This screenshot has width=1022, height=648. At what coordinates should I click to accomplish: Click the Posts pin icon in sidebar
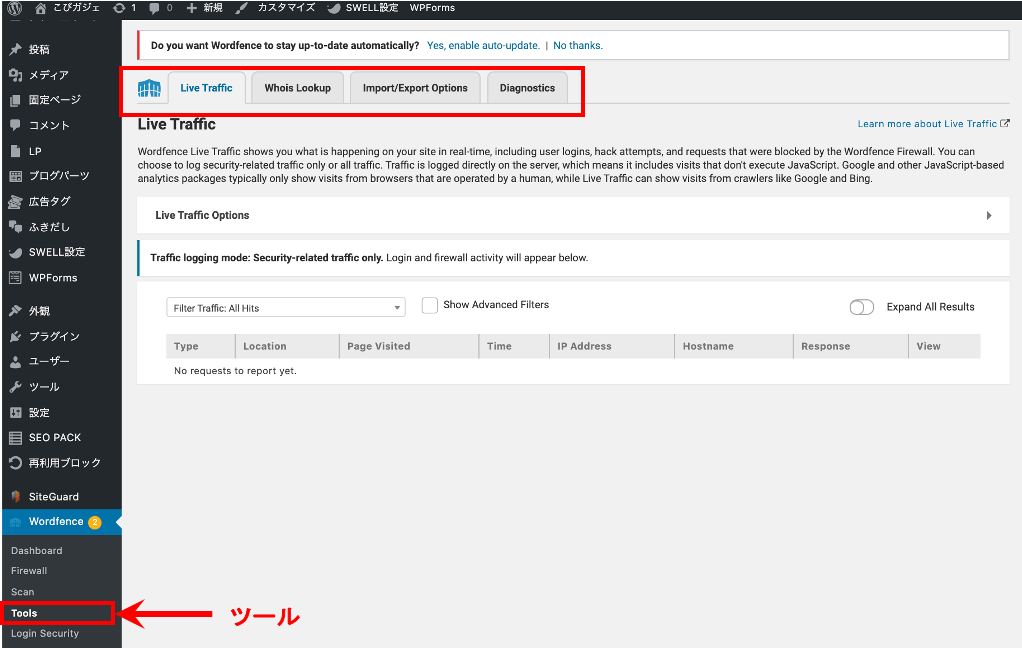tap(16, 50)
